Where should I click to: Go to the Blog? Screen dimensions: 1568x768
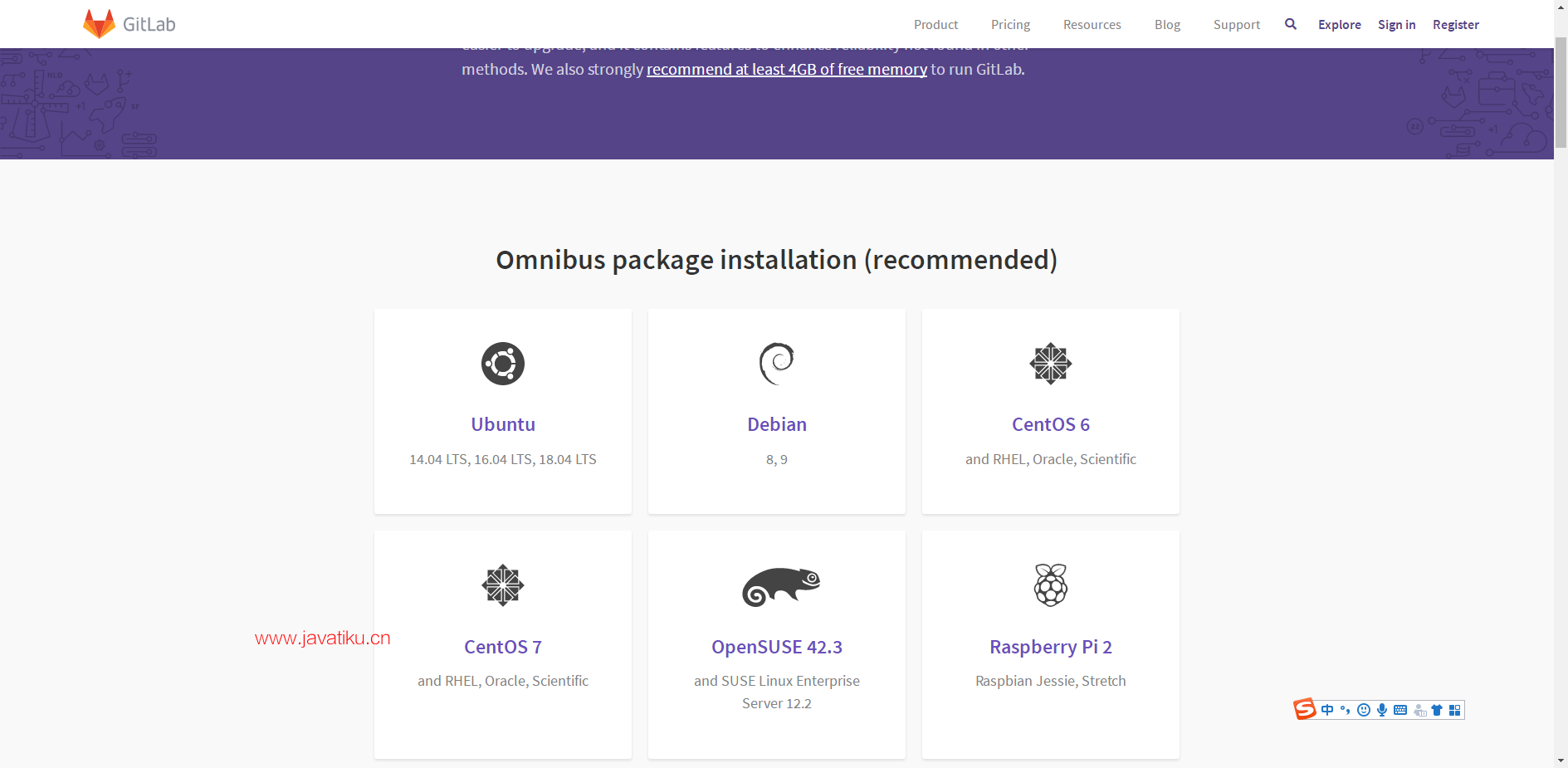point(1167,25)
